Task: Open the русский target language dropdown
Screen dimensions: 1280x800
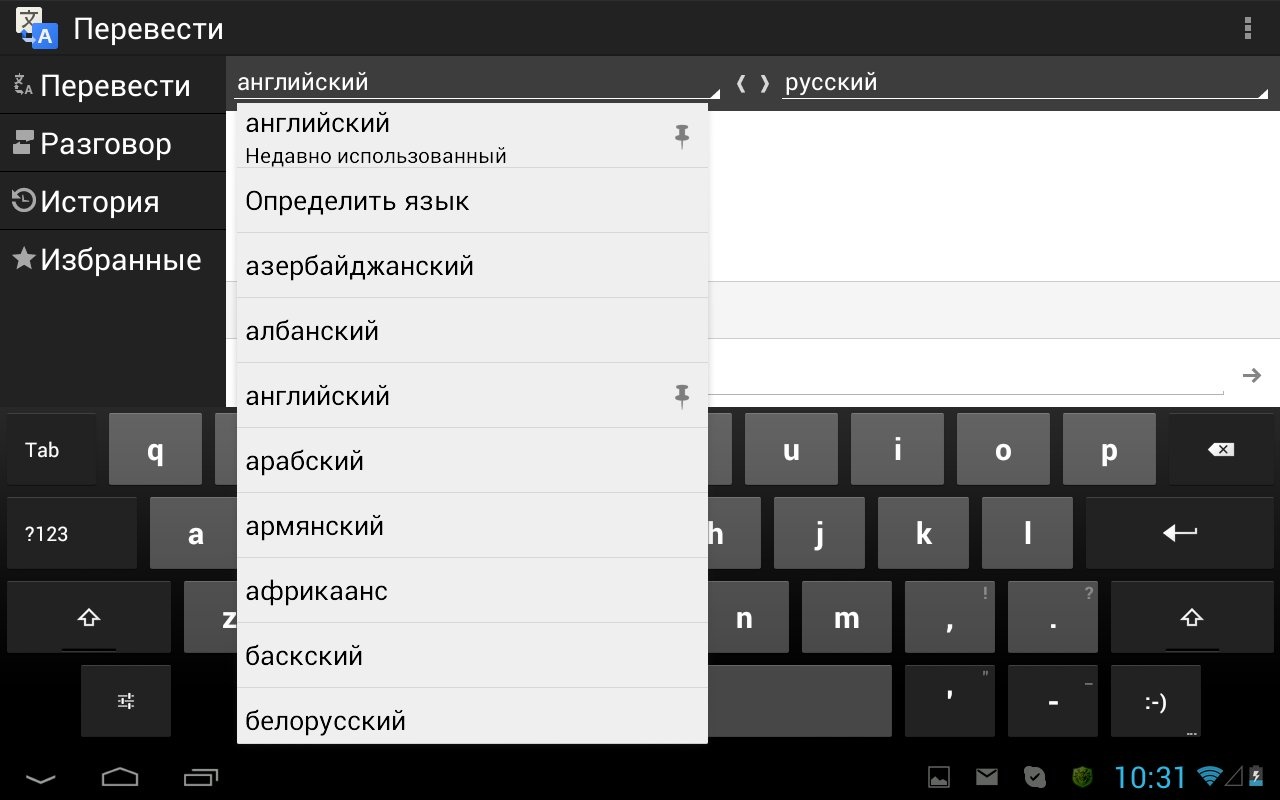Action: point(1024,83)
